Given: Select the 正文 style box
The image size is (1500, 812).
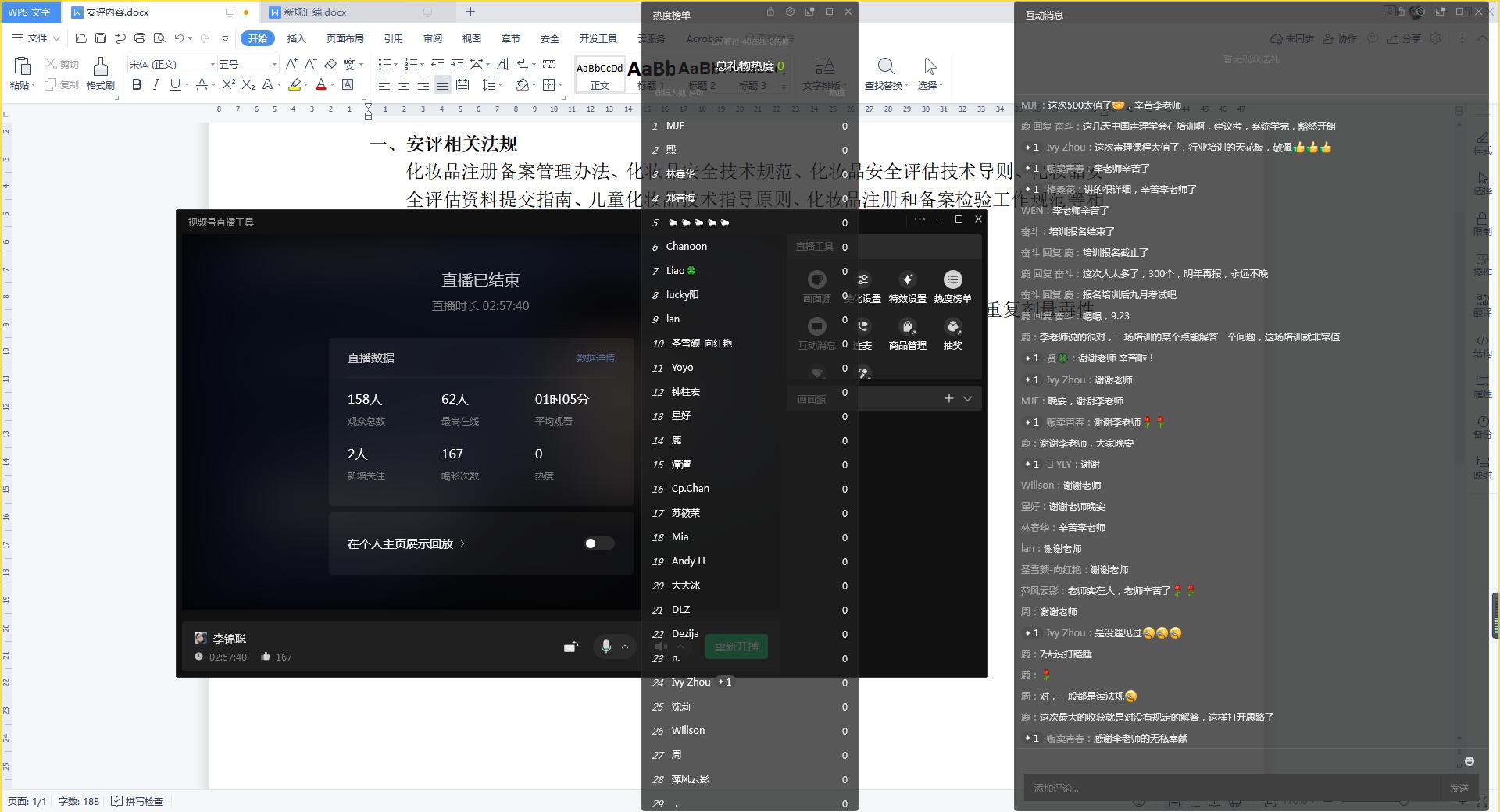Looking at the screenshot, I should tap(600, 75).
